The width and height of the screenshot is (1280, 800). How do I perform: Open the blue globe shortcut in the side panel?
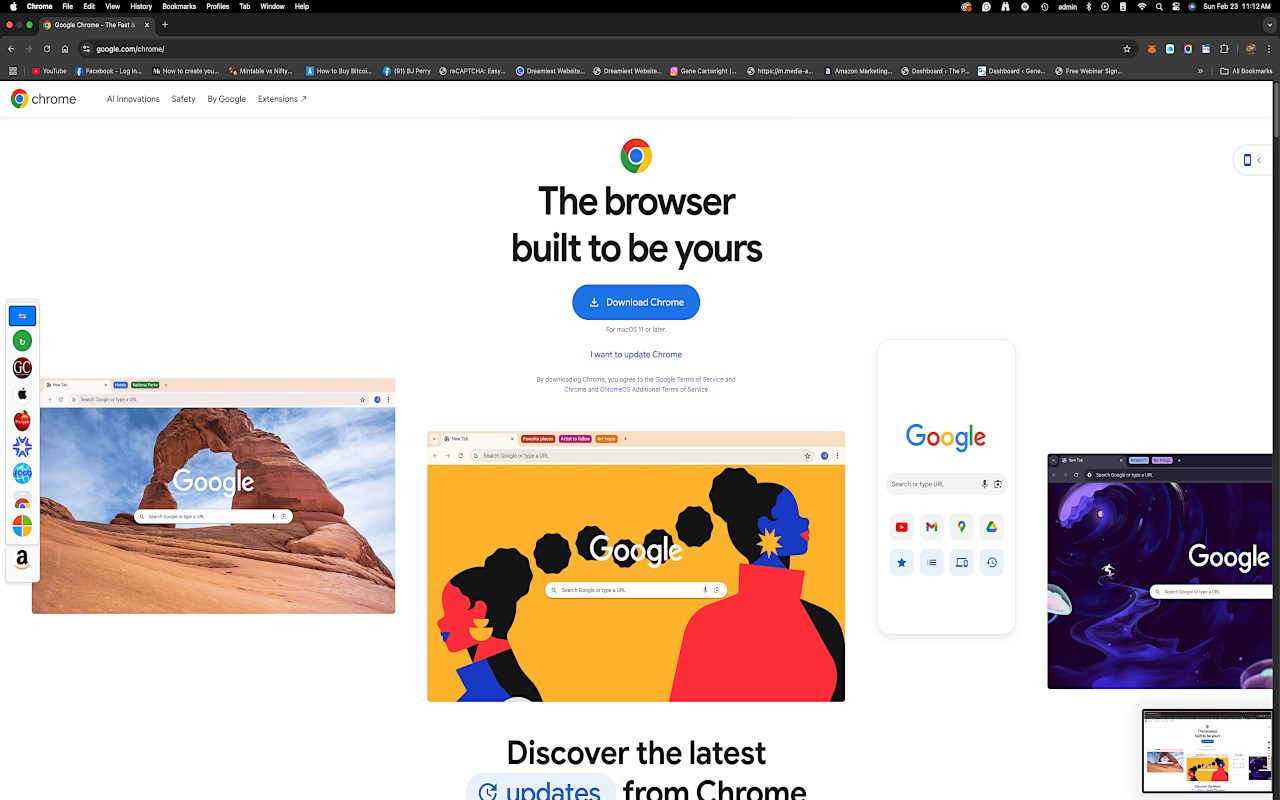(22, 473)
